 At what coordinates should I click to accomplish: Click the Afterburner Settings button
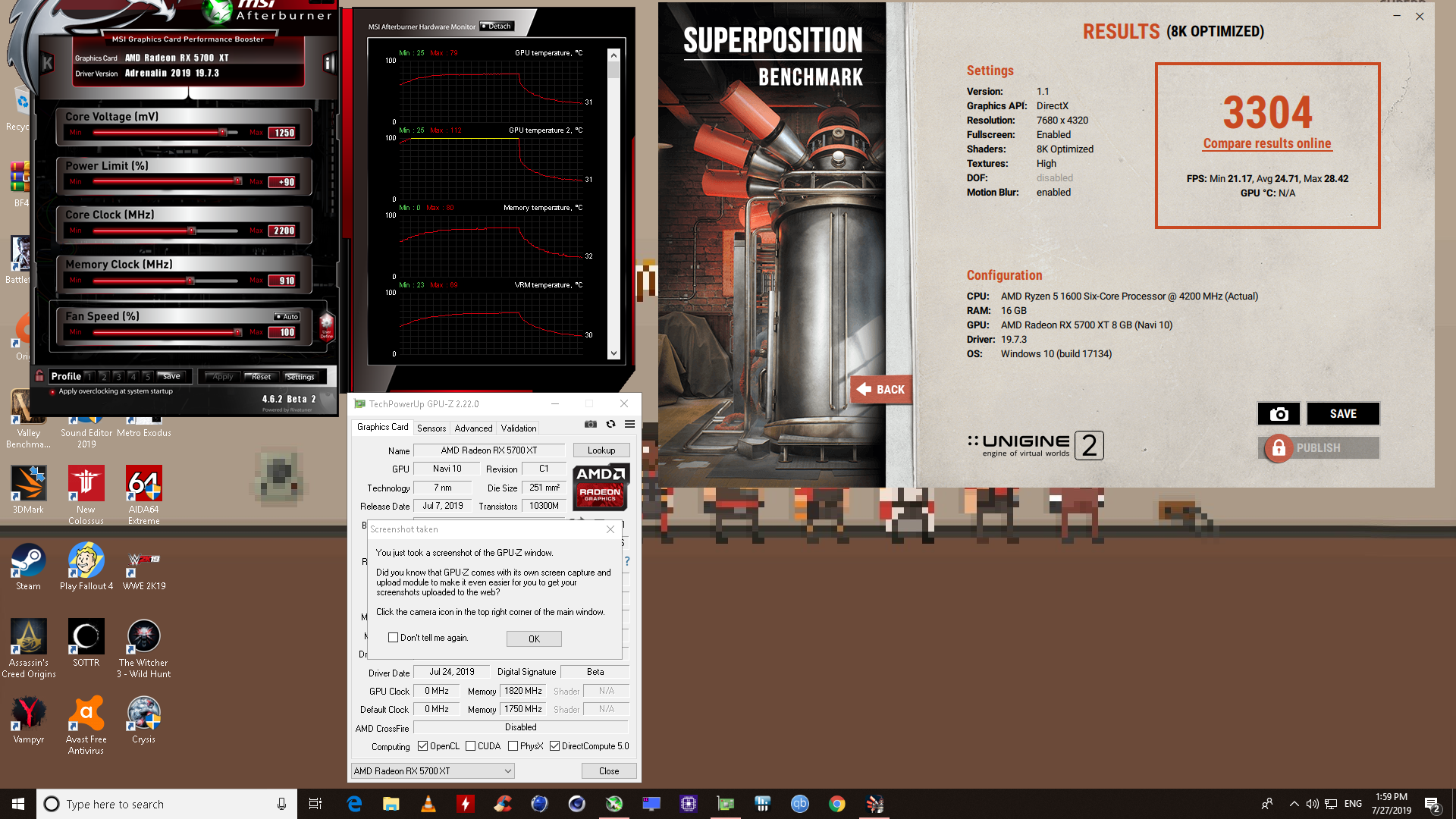[300, 376]
